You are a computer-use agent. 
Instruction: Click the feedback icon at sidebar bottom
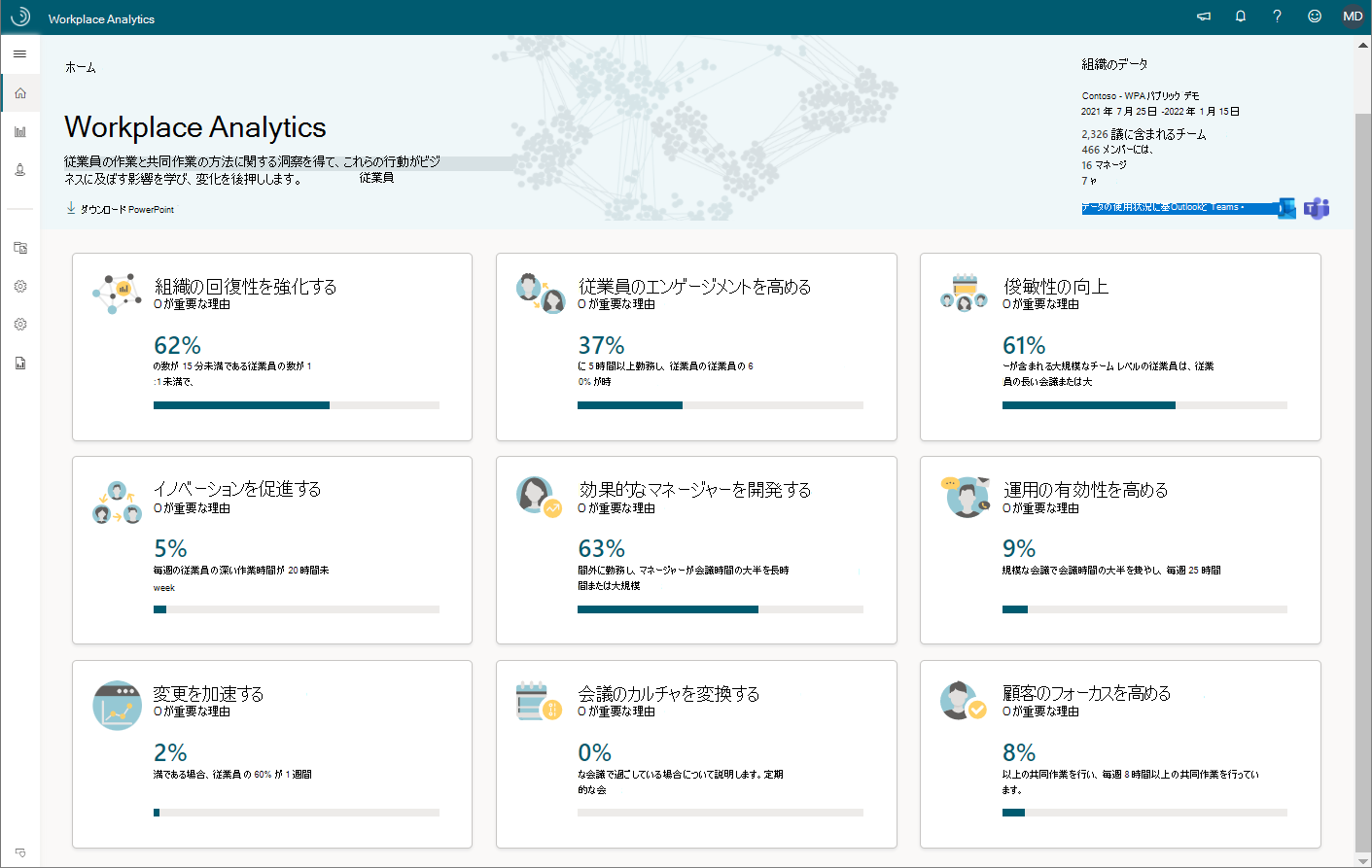pyautogui.click(x=20, y=852)
